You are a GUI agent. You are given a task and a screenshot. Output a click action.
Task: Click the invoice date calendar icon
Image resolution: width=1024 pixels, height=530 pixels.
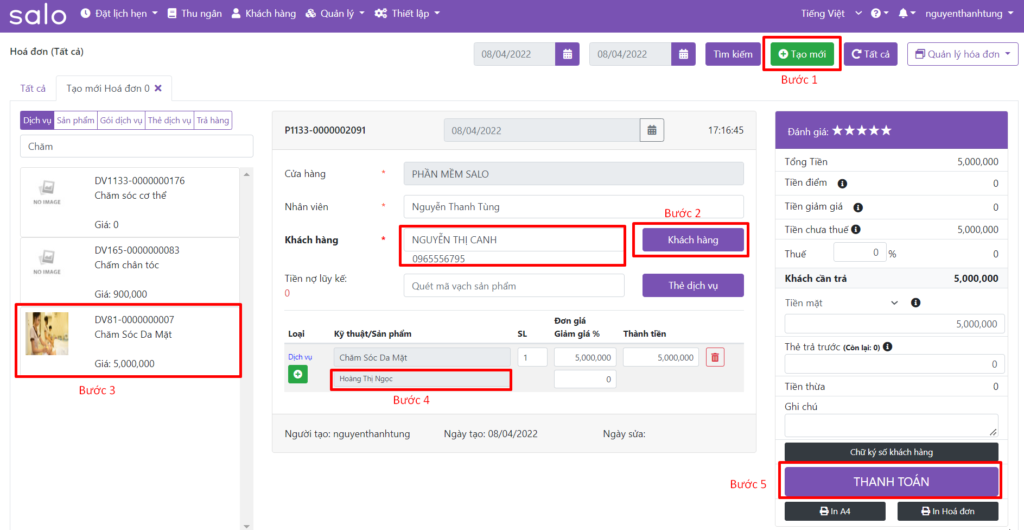651,130
